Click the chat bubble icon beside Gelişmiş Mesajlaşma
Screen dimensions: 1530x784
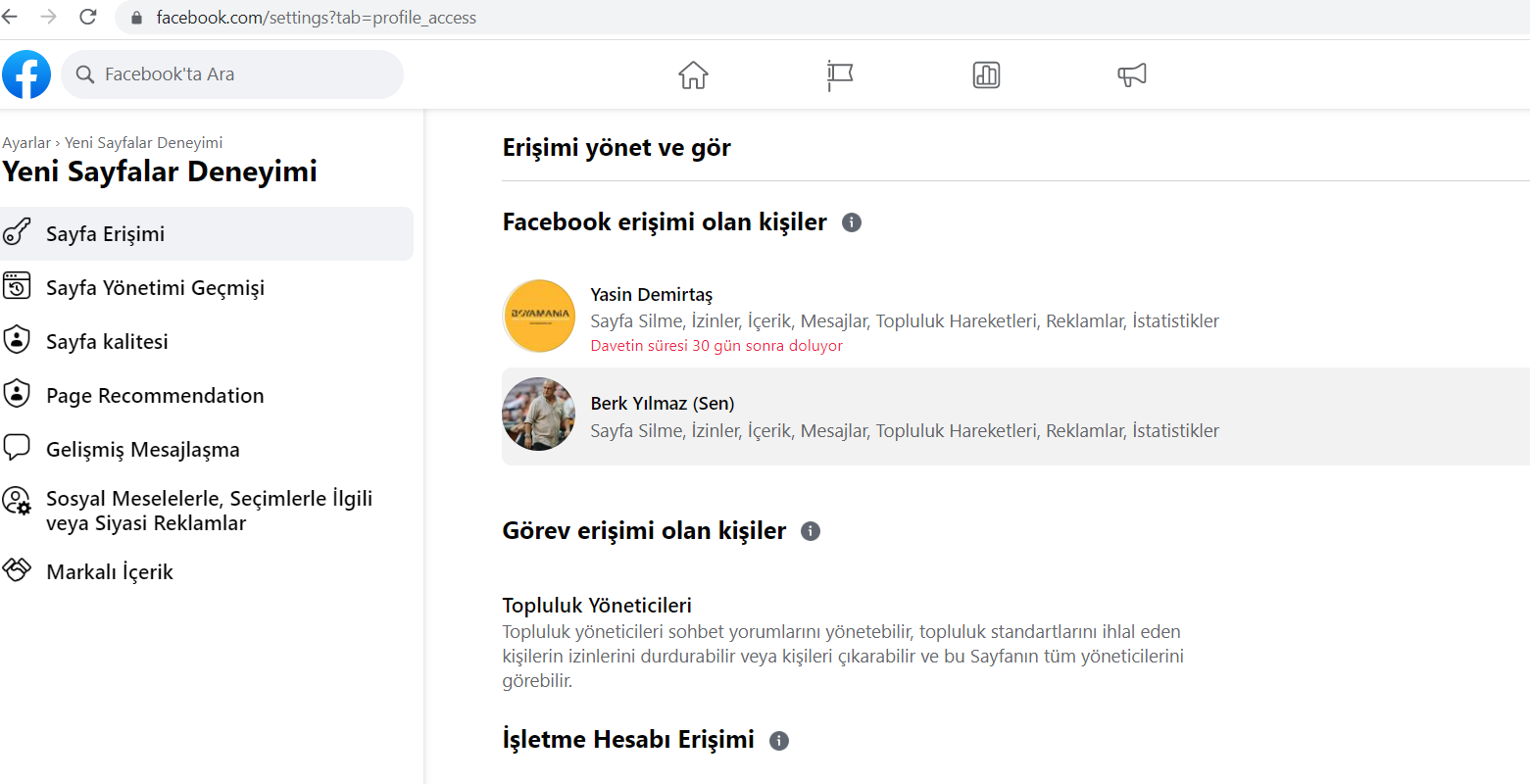click(17, 448)
